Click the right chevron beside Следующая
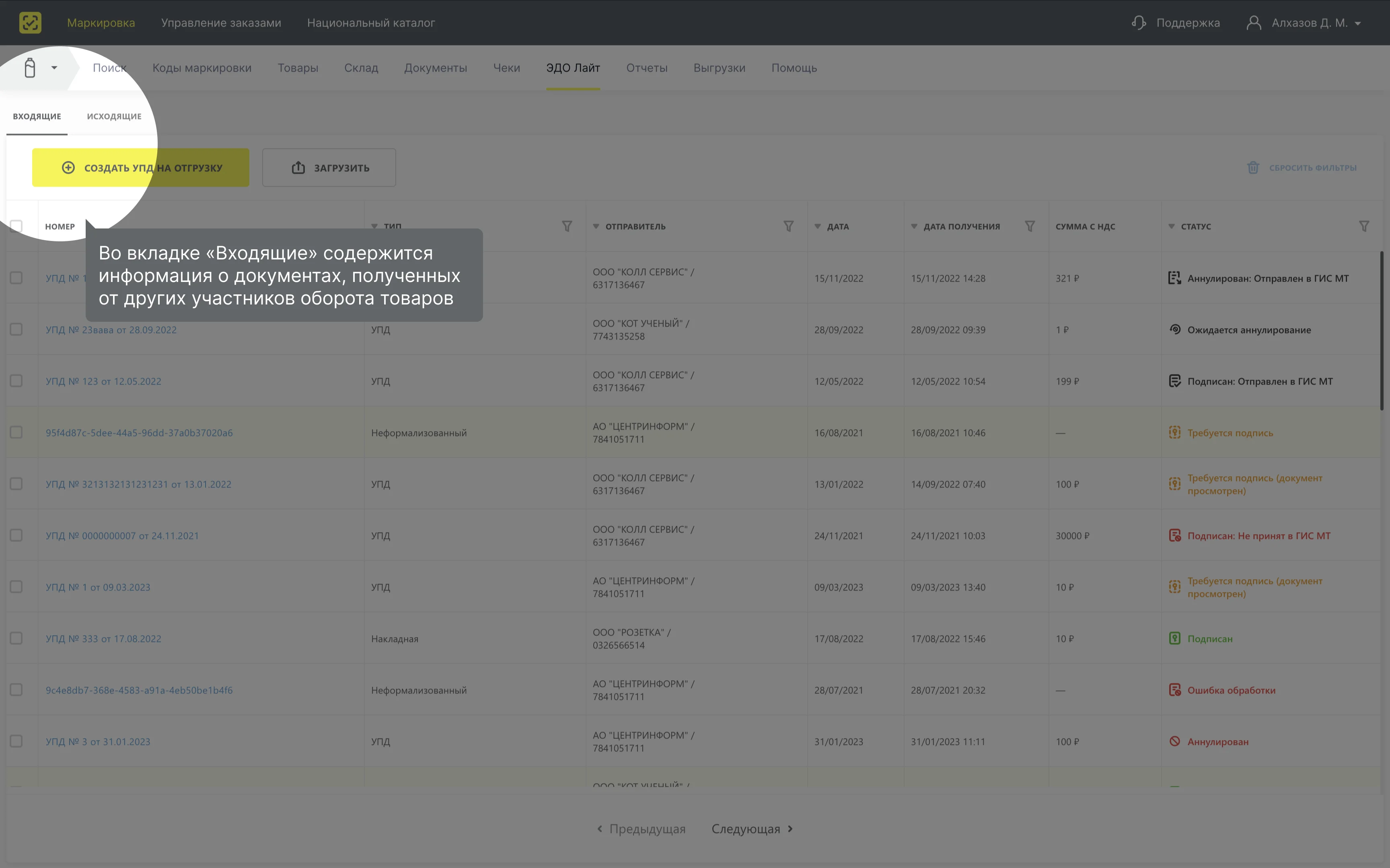This screenshot has height=868, width=1390. 790,829
